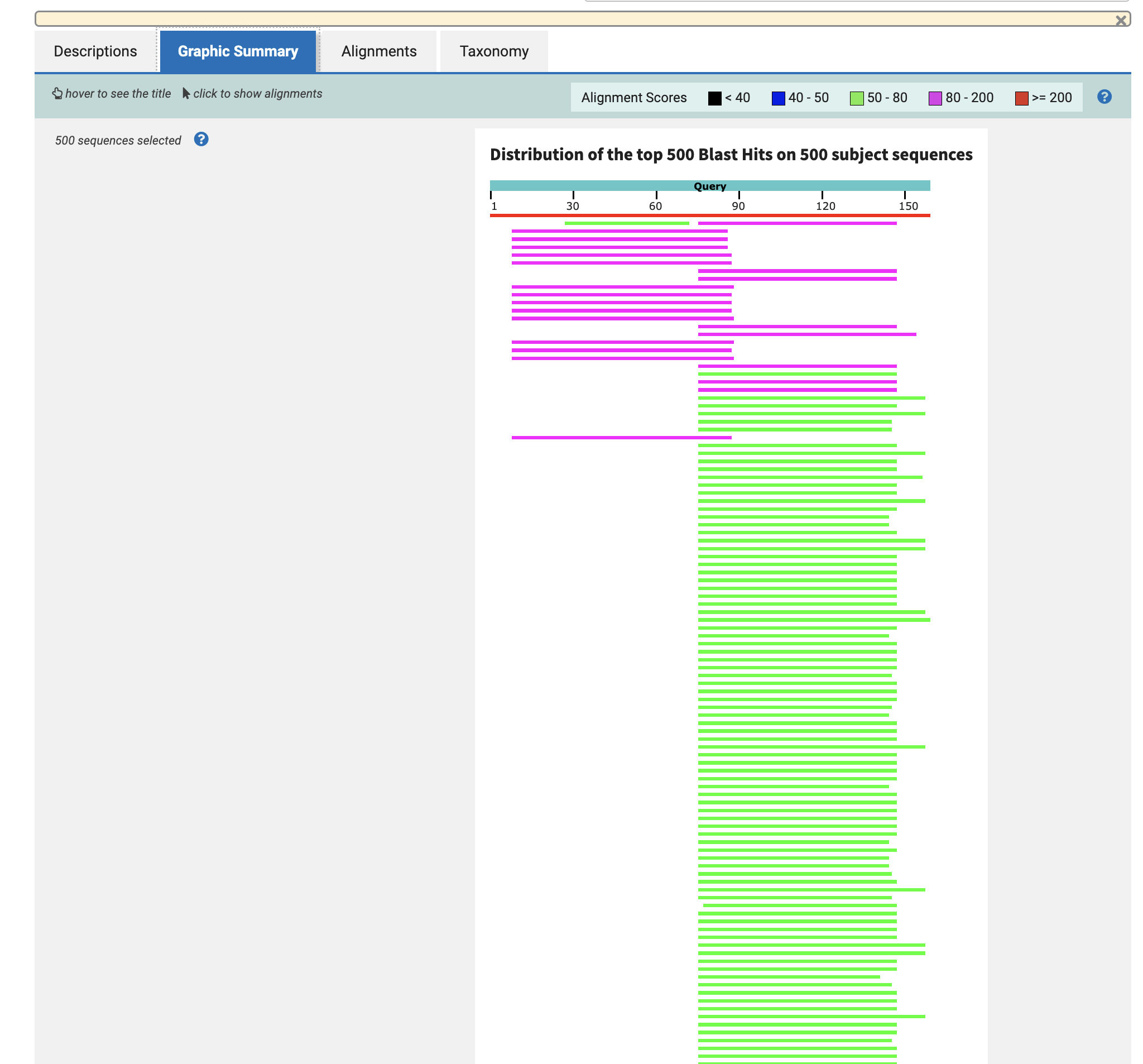
Task: Click the hover hand icon
Action: point(57,93)
